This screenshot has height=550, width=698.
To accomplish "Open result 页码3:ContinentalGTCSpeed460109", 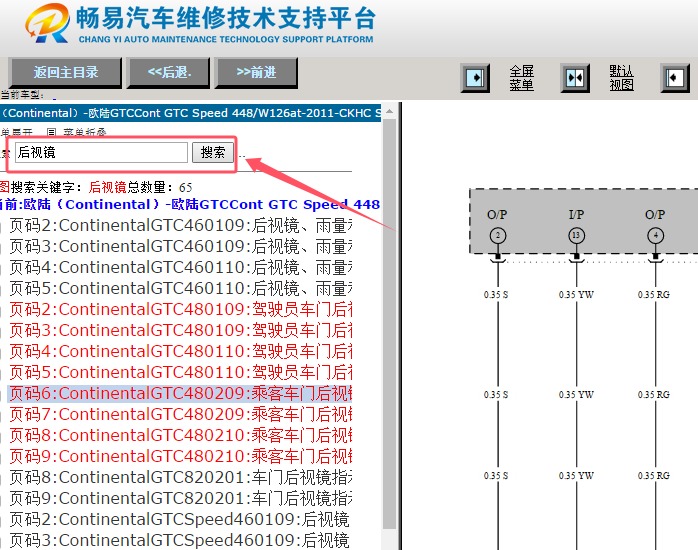I will 179,540.
